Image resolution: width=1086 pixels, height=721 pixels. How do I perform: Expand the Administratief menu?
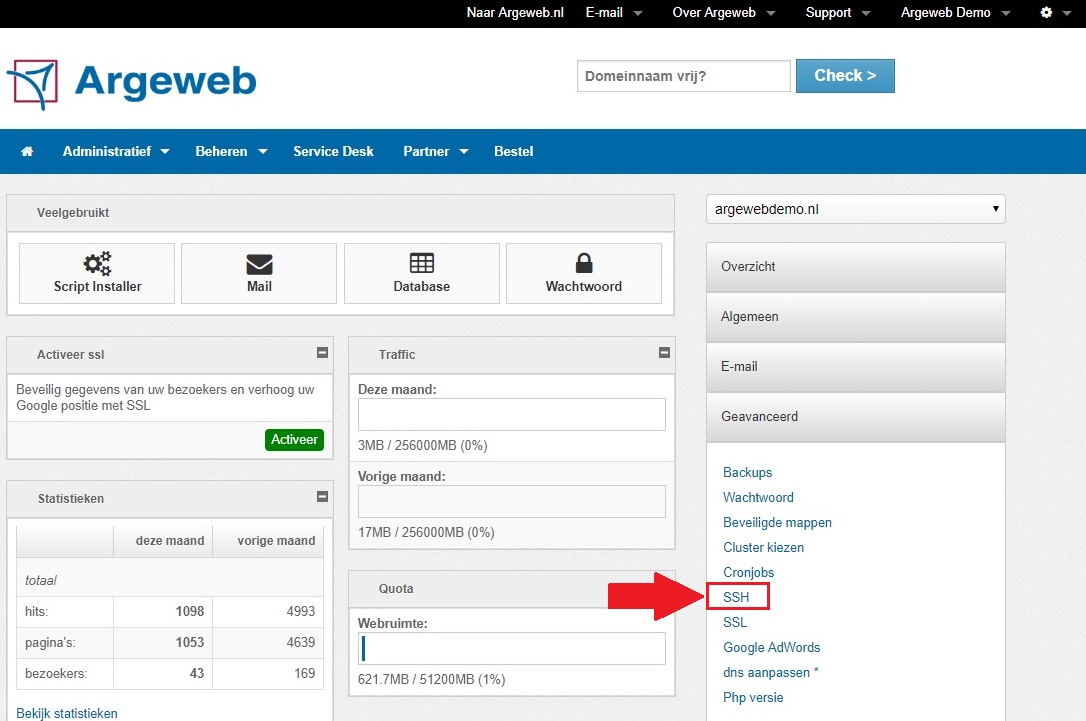pyautogui.click(x=116, y=151)
